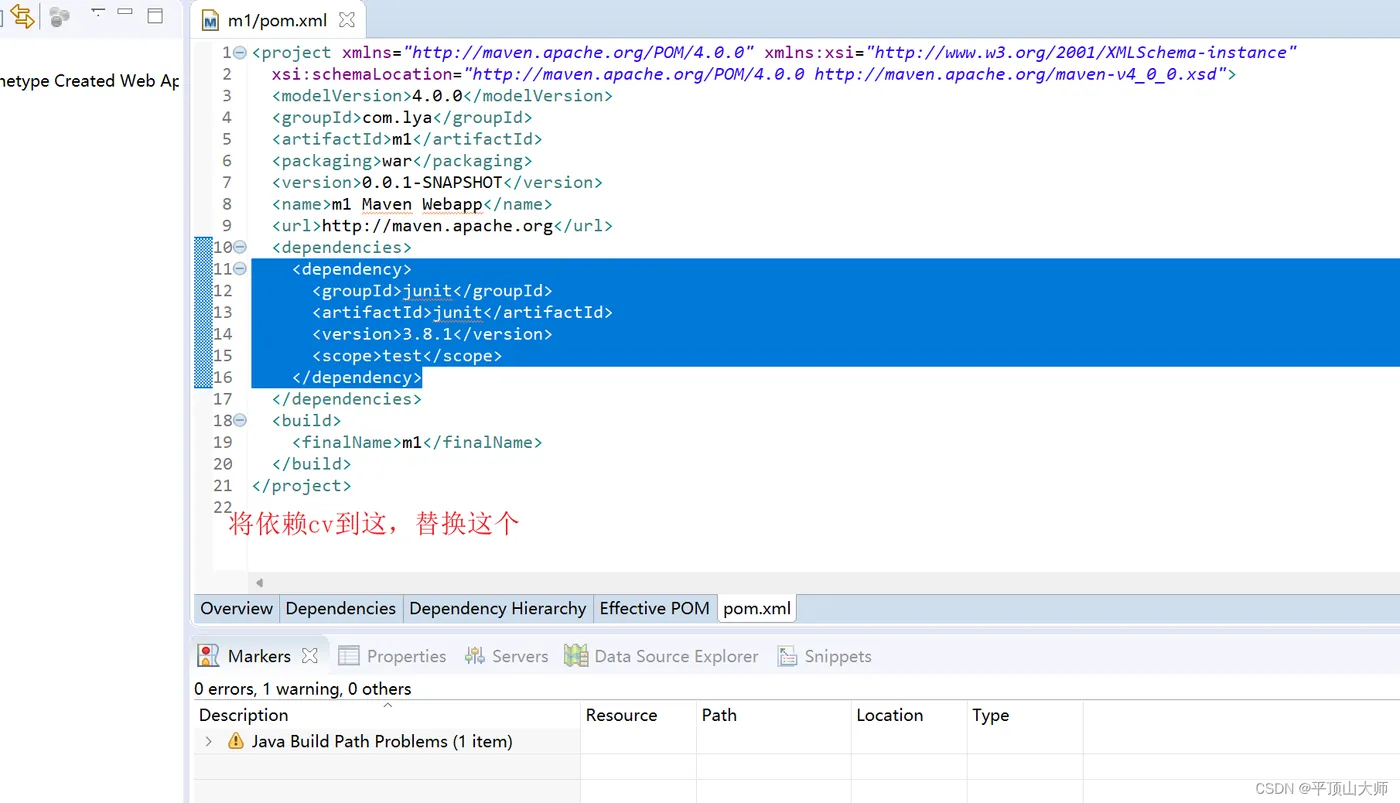Sort markers by Path column
1400x803 pixels.
click(773, 715)
